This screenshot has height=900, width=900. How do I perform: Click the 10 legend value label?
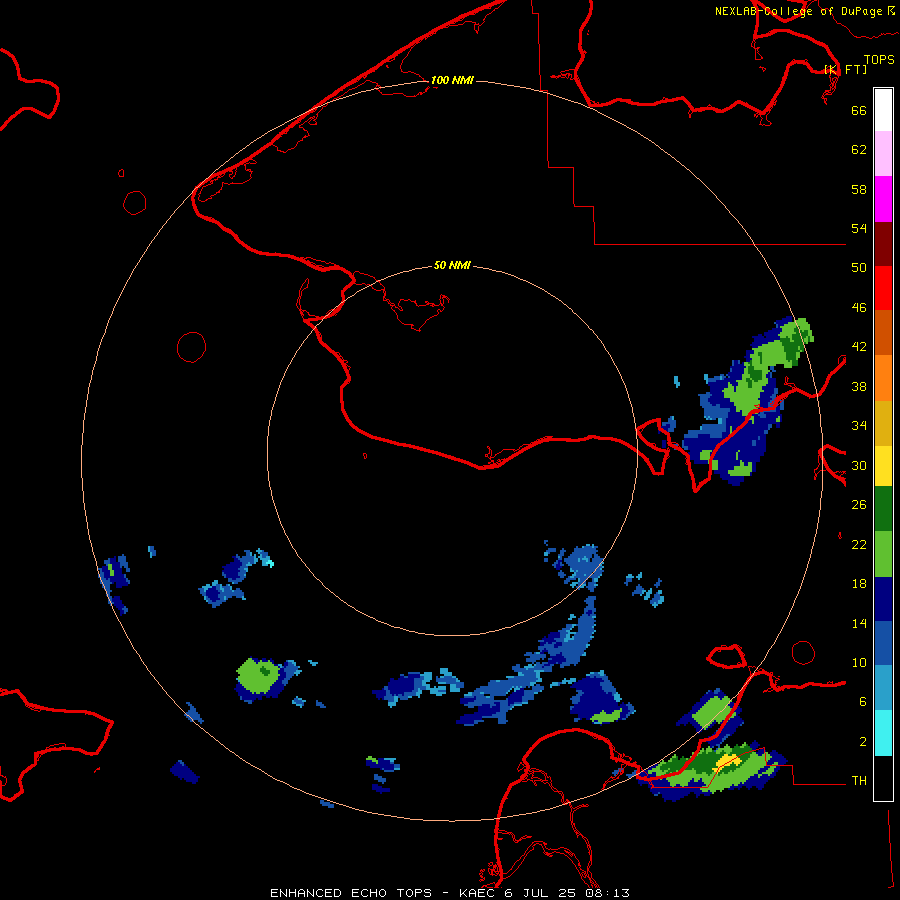pos(859,663)
